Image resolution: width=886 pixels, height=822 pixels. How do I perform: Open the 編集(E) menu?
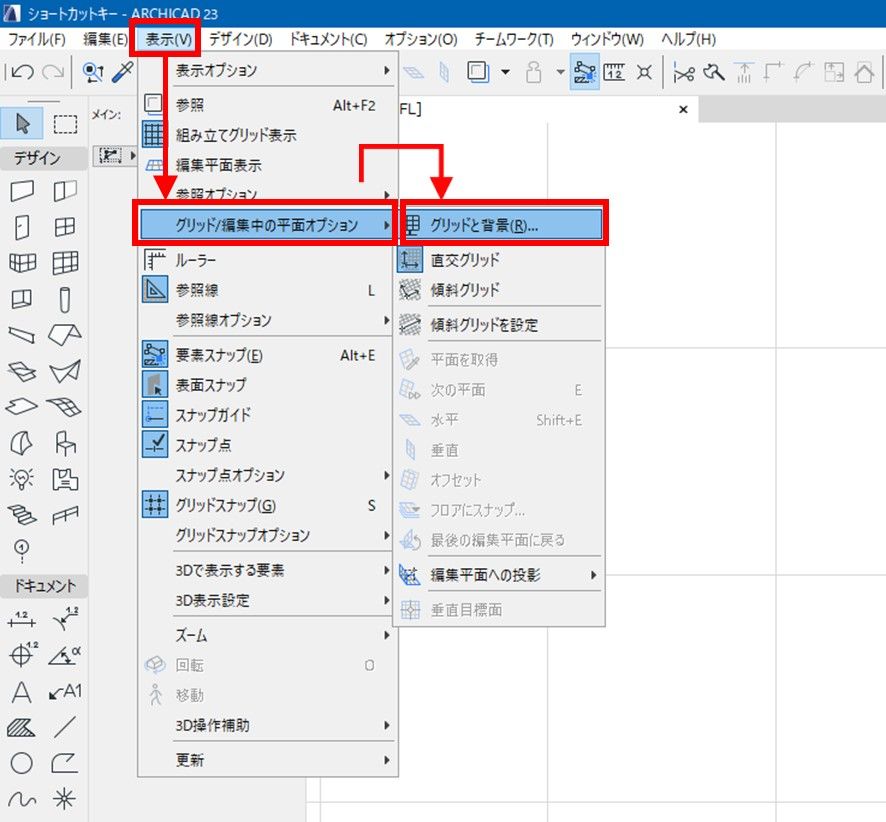tap(105, 39)
